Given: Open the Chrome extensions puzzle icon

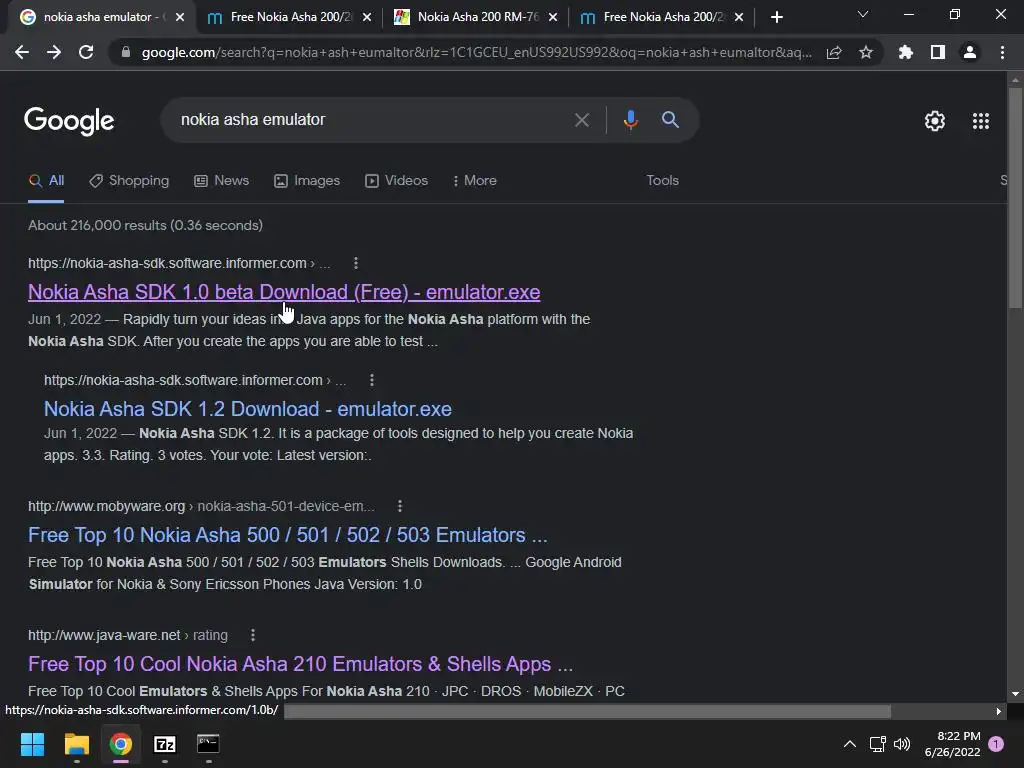Looking at the screenshot, I should [906, 52].
